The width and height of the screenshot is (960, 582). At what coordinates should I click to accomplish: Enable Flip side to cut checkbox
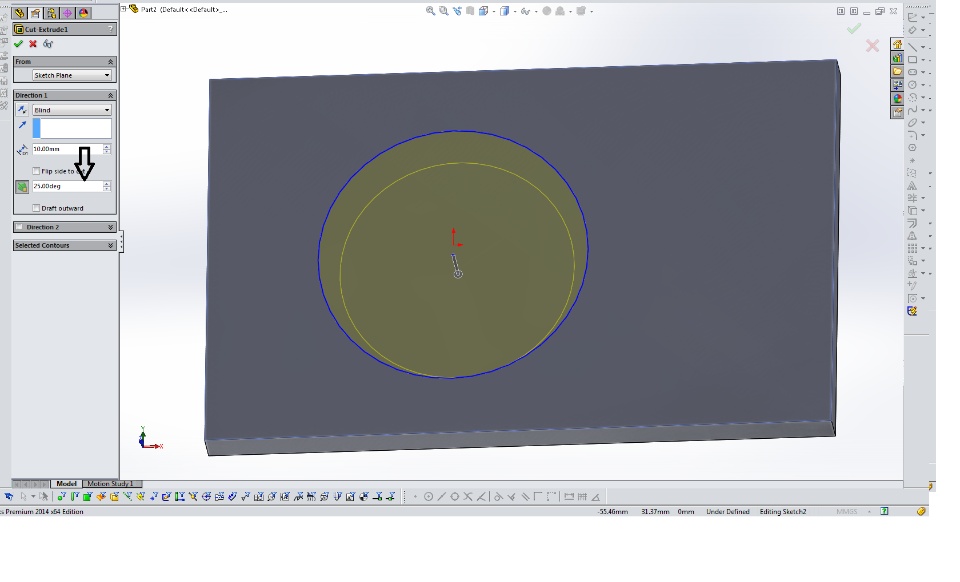pyautogui.click(x=36, y=171)
